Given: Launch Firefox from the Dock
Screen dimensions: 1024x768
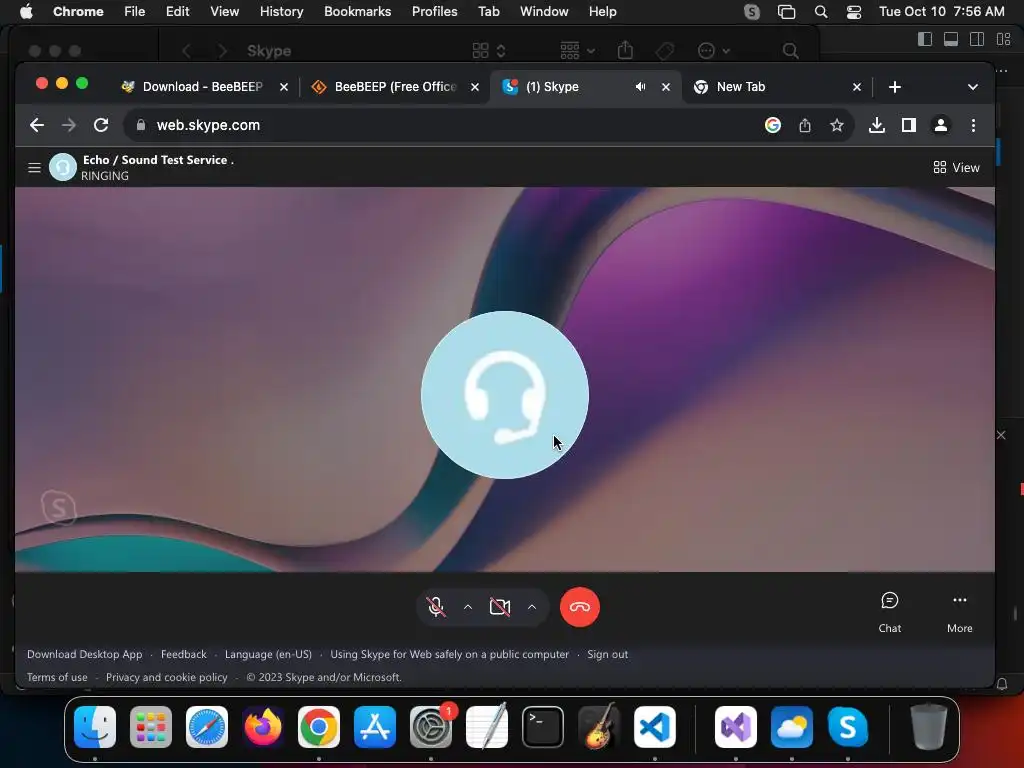Looking at the screenshot, I should 263,727.
